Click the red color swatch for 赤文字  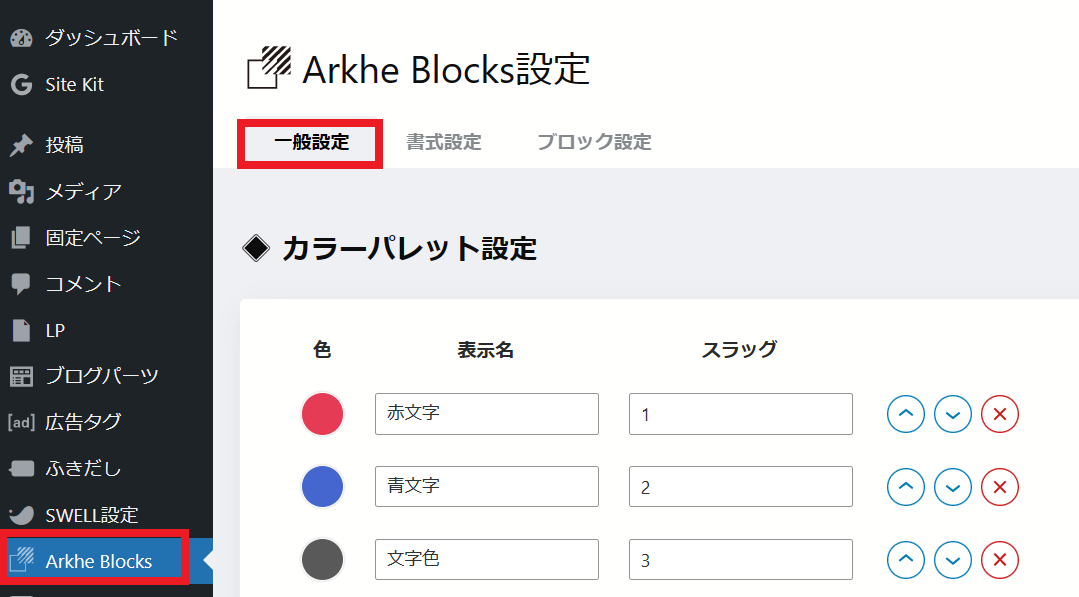(321, 413)
